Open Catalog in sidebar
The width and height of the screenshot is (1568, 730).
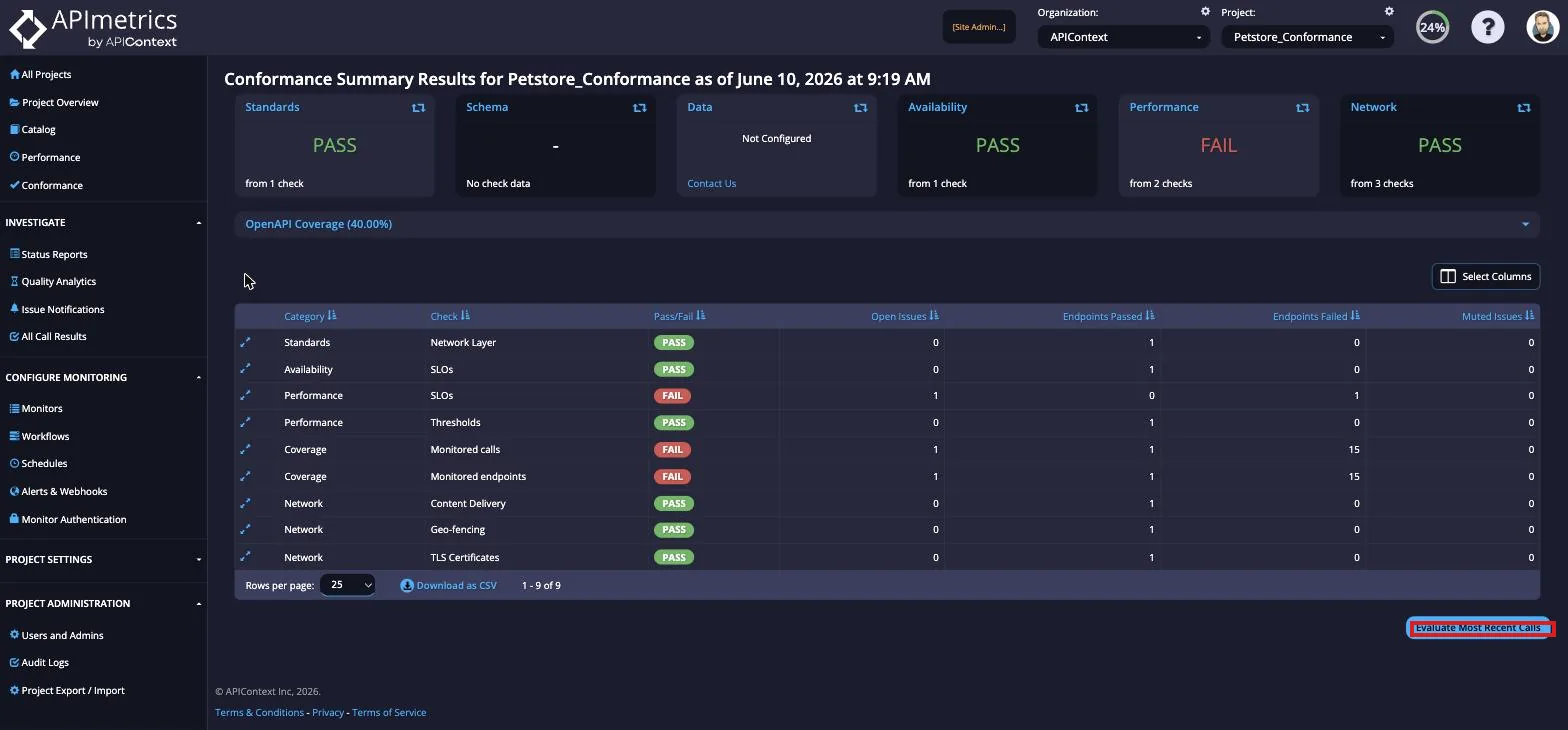[32, 129]
